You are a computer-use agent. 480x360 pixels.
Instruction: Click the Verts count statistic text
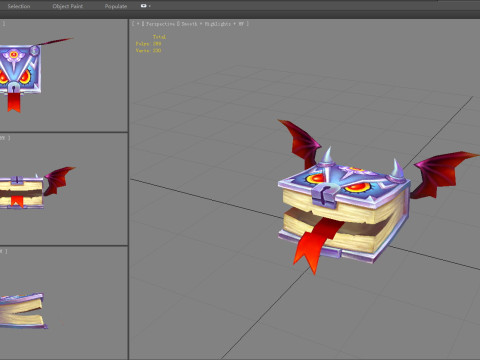click(148, 51)
